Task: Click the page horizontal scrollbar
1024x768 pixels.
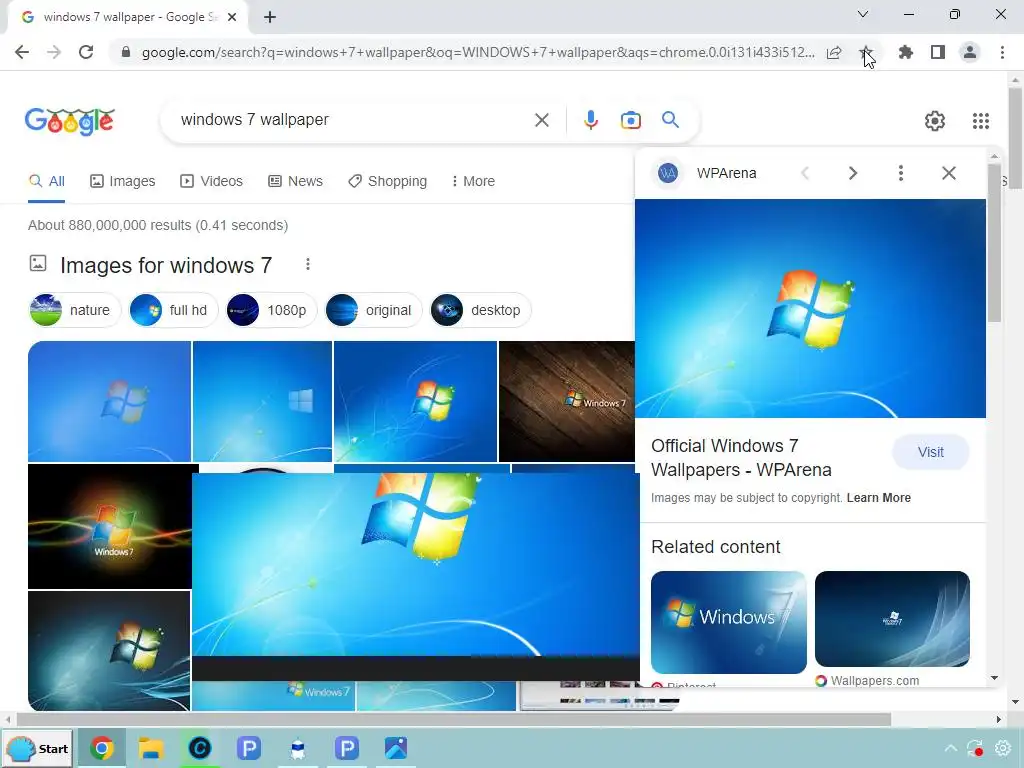Action: [454, 720]
